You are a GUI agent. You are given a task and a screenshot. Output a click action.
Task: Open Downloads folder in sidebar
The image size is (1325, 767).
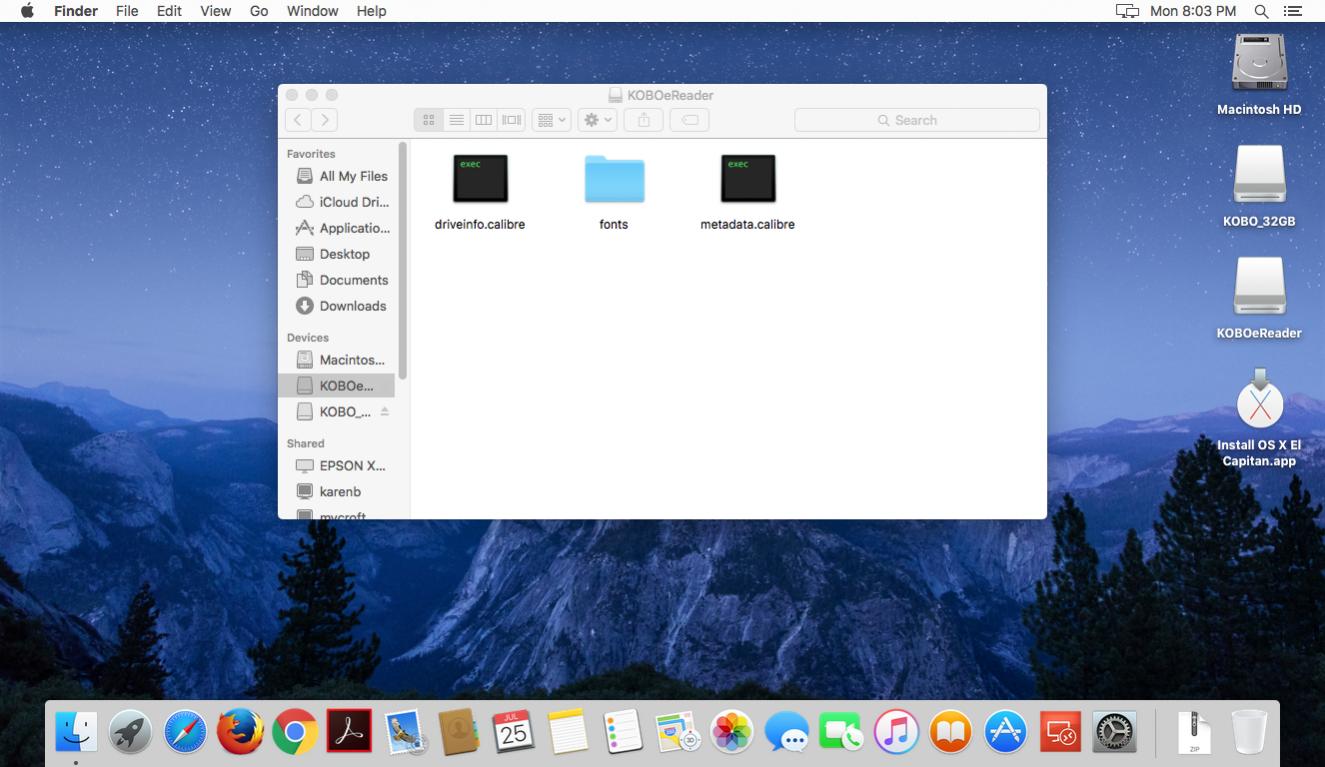[x=341, y=306]
